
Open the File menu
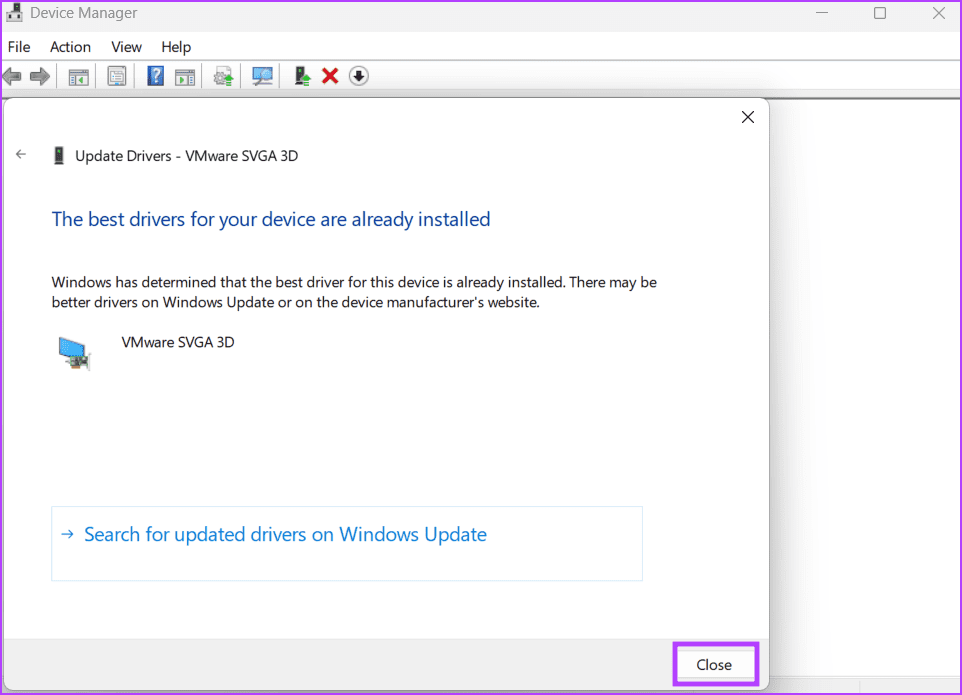tap(18, 46)
